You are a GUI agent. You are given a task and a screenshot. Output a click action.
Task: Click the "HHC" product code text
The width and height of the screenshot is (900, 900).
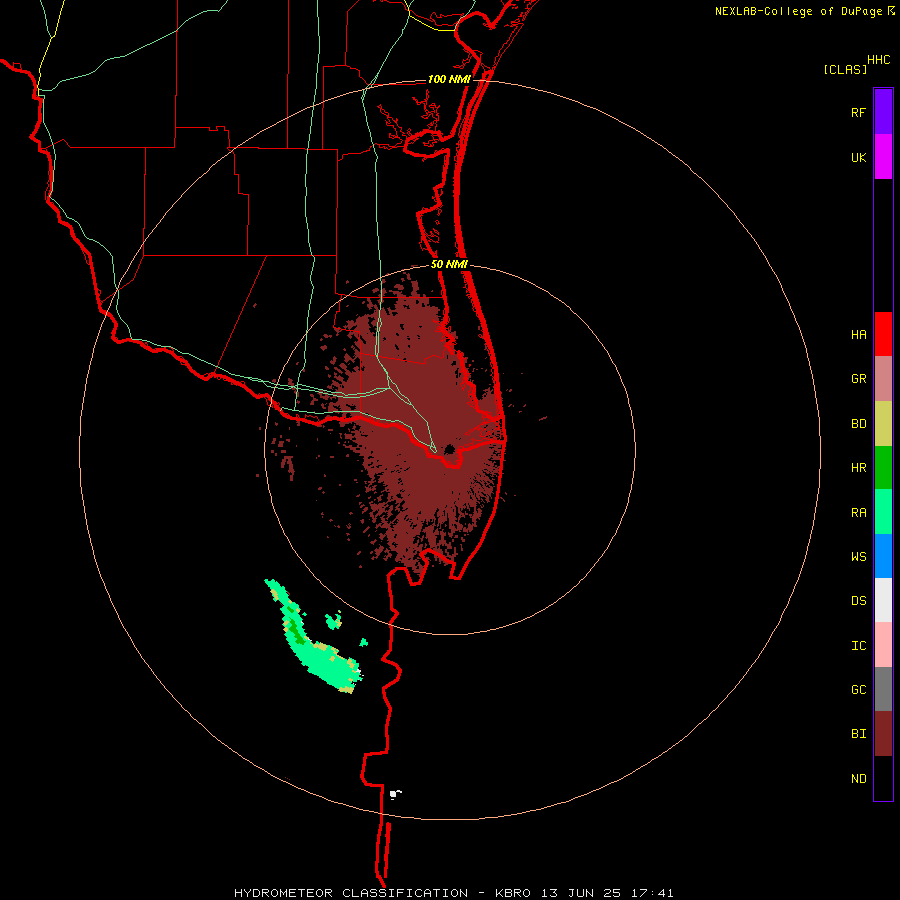click(878, 60)
